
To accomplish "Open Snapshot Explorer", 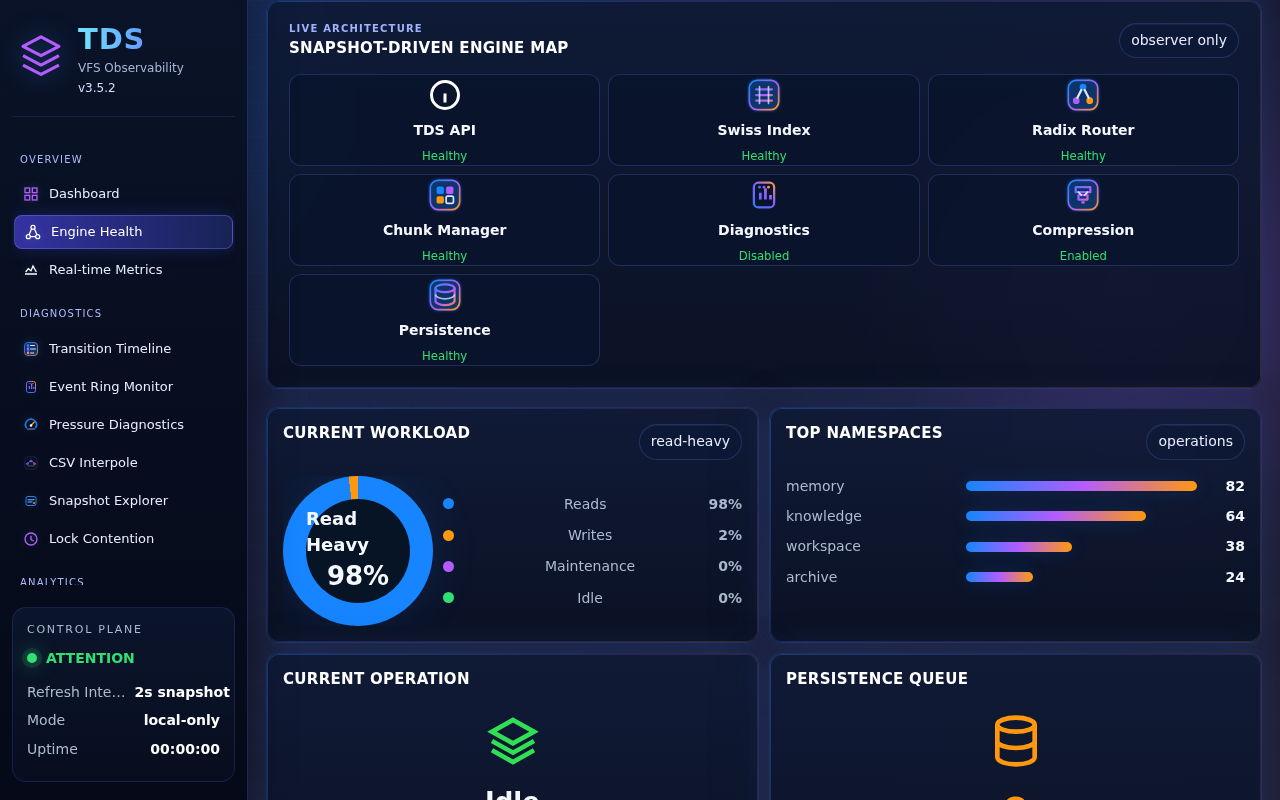I will click(x=123, y=501).
